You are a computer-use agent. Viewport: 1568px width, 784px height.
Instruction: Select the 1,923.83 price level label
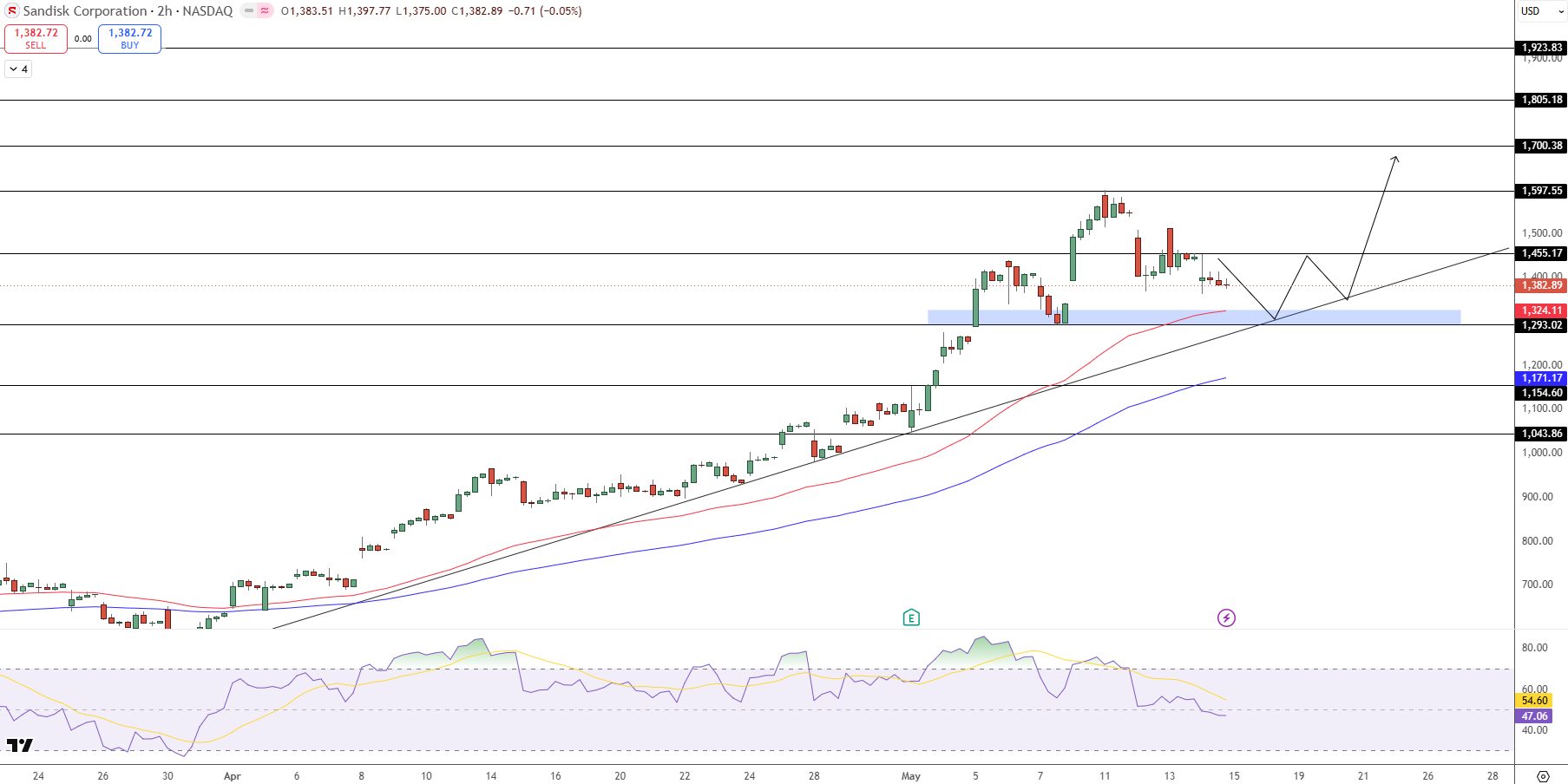coord(1541,48)
